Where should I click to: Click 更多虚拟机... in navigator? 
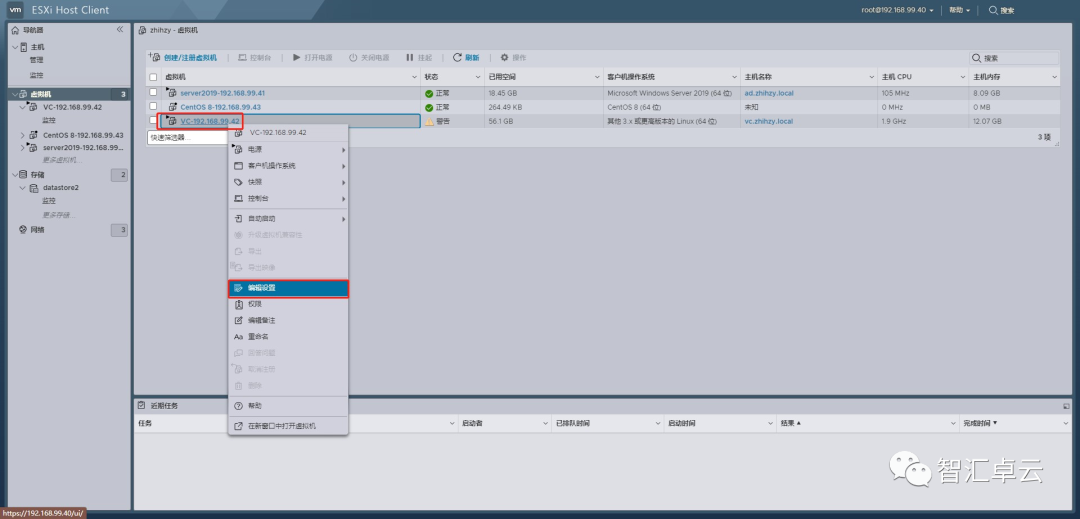tap(61, 160)
